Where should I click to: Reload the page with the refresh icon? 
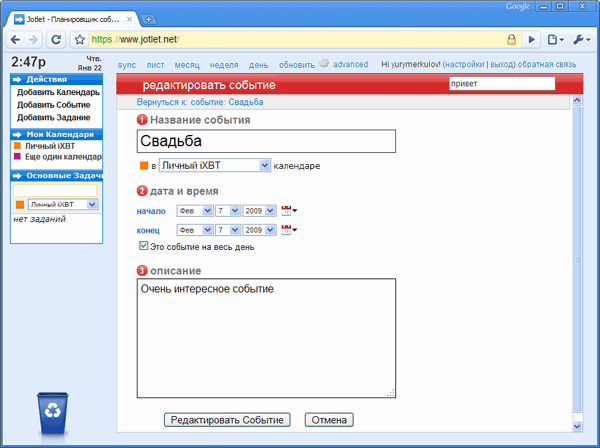tap(56, 39)
